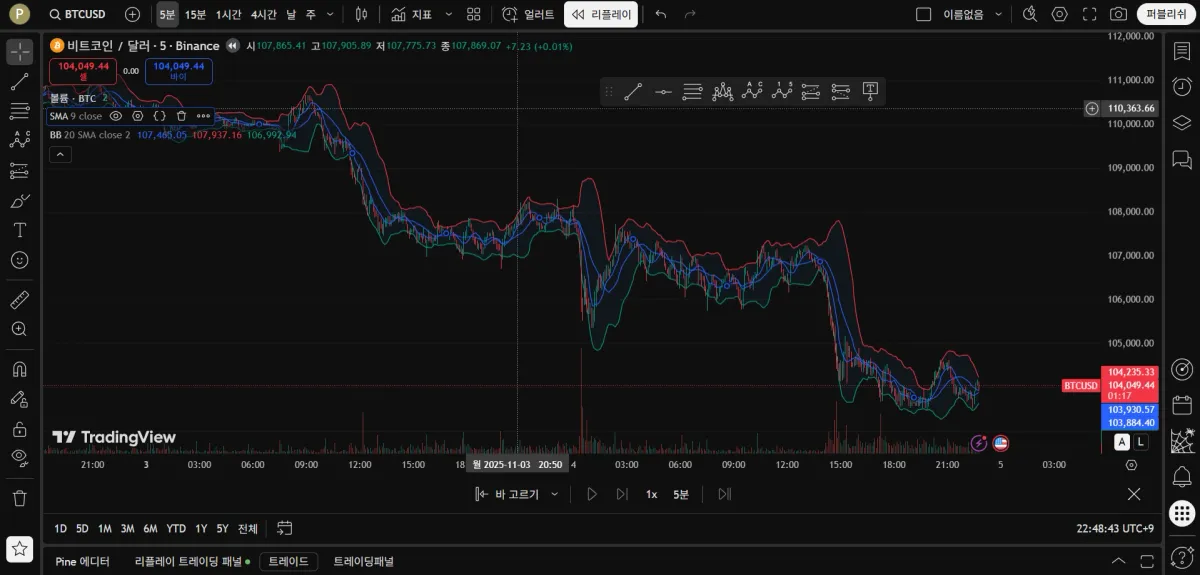Open the Layout setup grid icon
The height and width of the screenshot is (575, 1200).
(474, 14)
